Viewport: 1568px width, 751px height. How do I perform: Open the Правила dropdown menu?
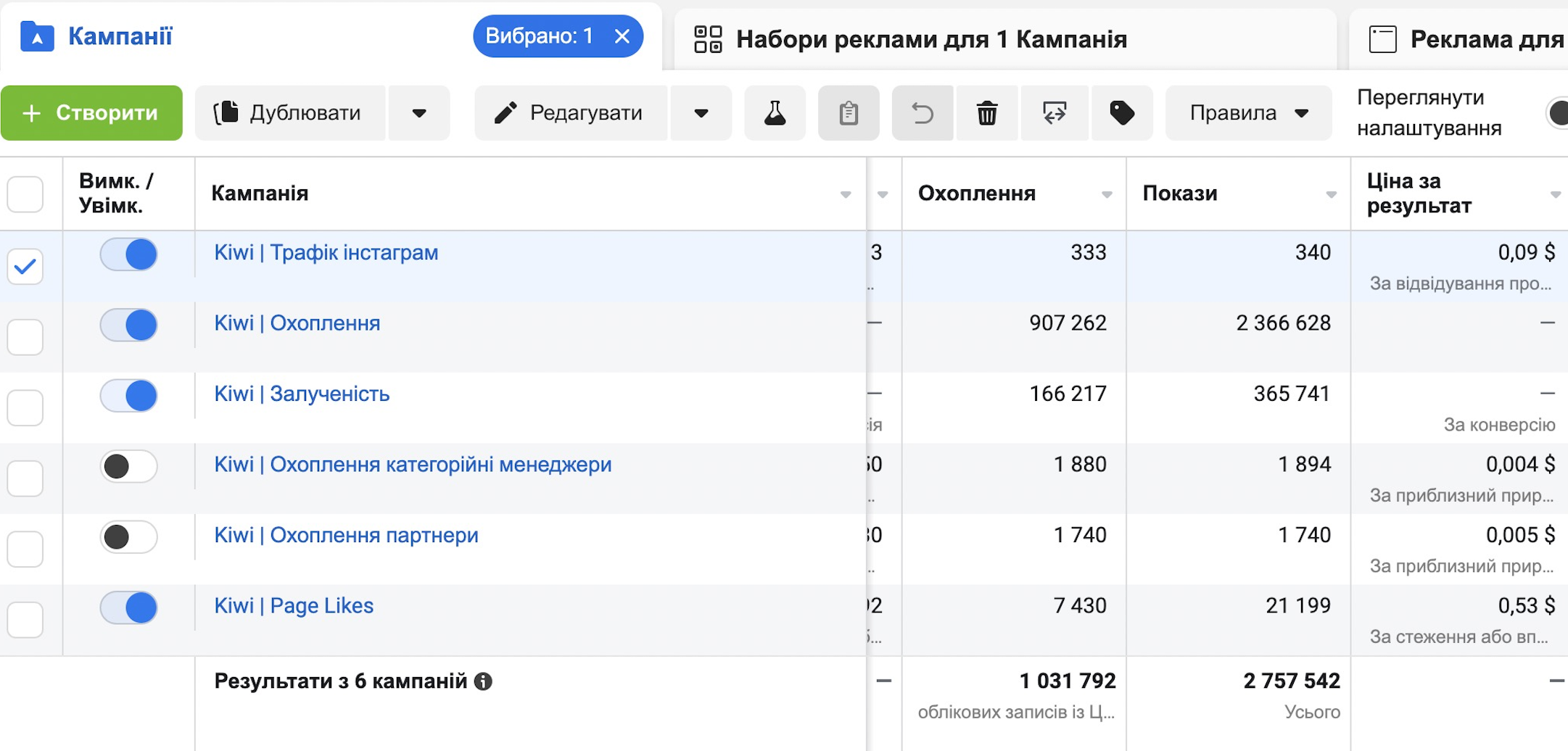pos(1248,113)
